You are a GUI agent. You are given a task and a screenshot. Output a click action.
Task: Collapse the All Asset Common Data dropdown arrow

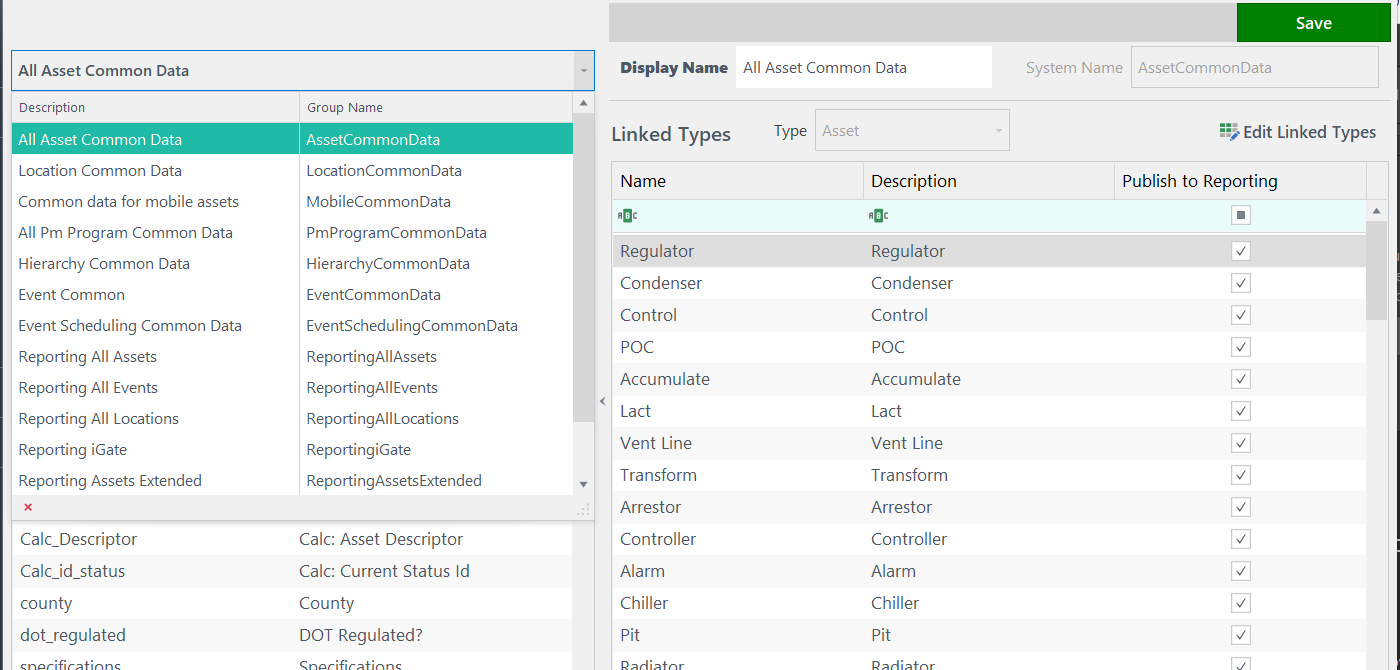(583, 71)
